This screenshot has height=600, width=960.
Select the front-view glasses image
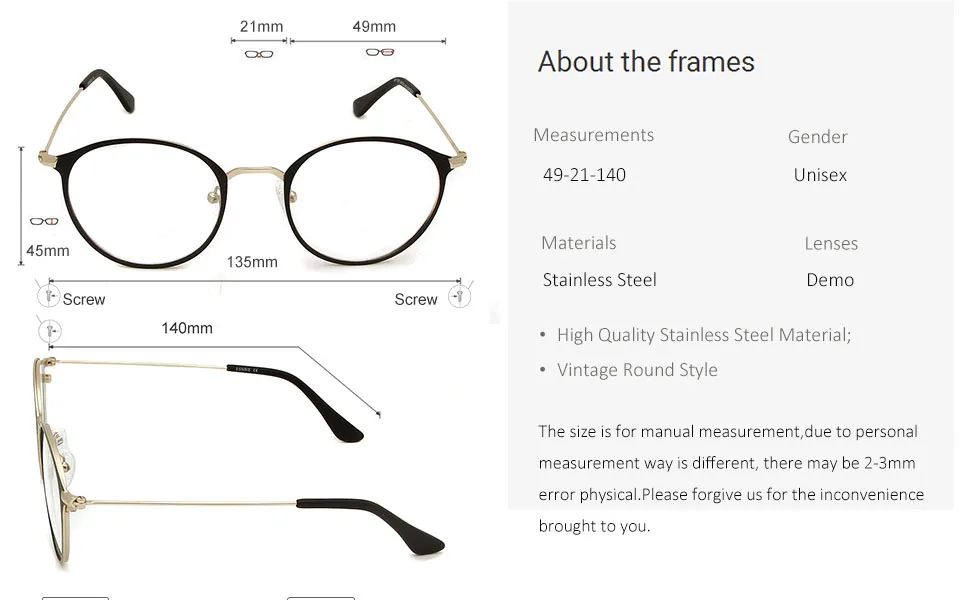[x=252, y=170]
